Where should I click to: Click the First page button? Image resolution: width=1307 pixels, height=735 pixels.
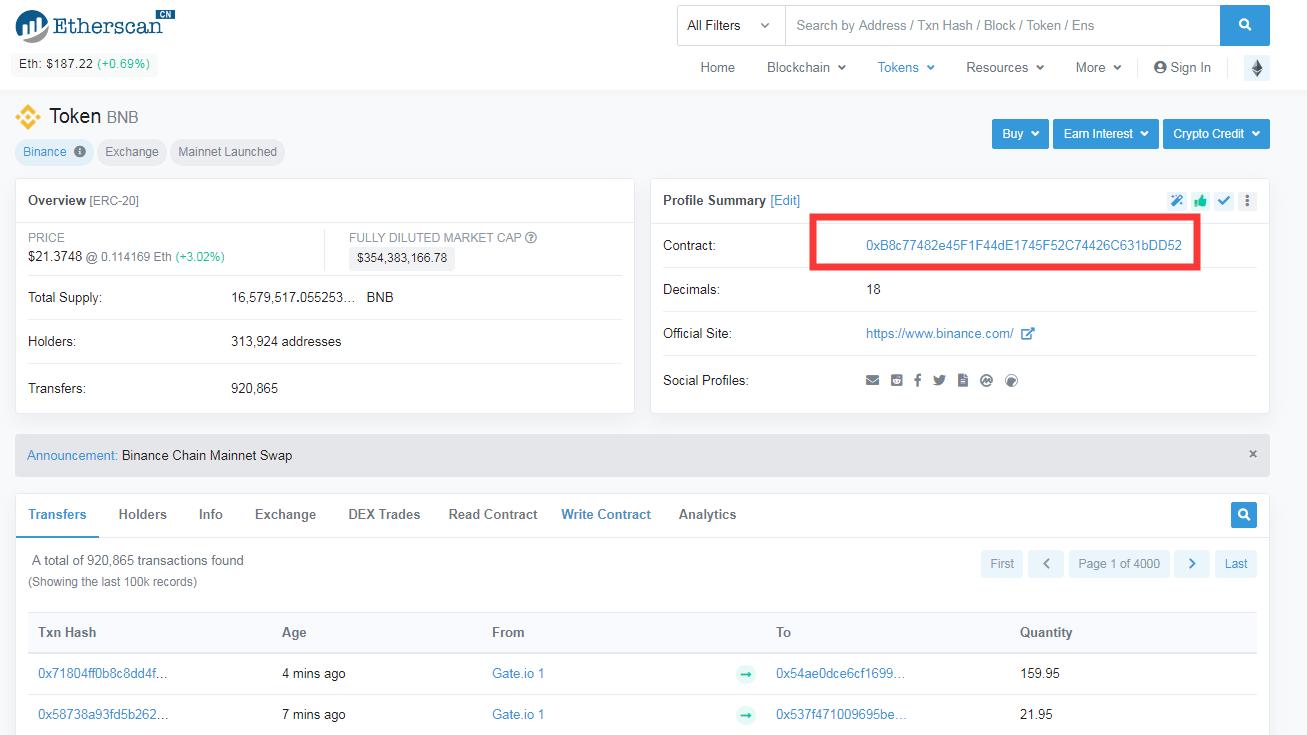(1002, 564)
